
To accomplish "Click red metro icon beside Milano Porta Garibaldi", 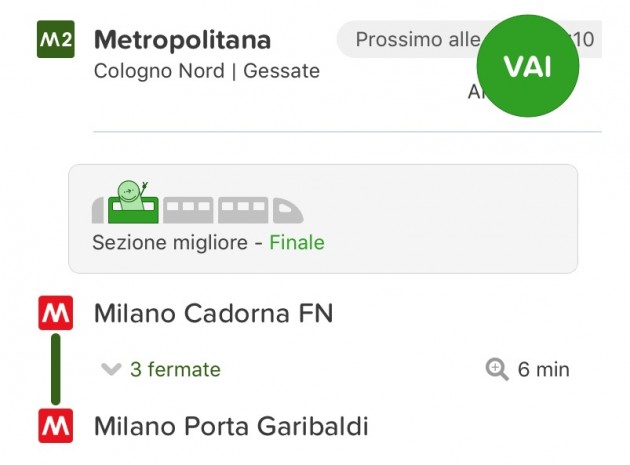I will (56, 426).
